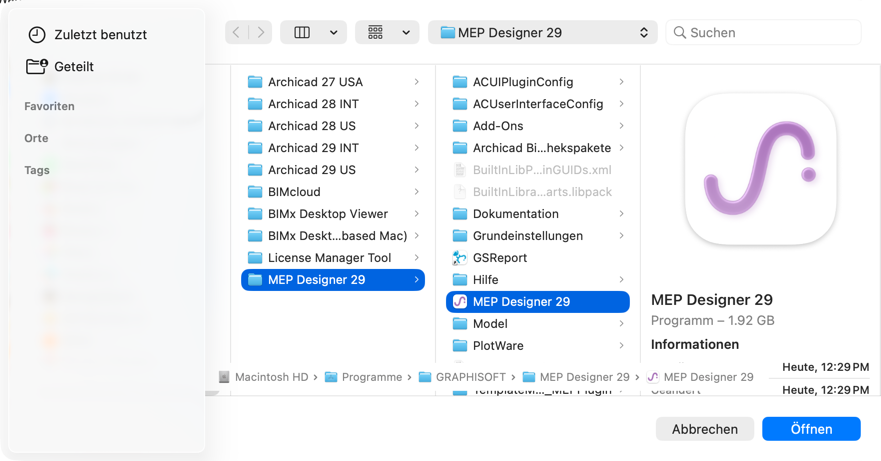881x461 pixels.
Task: Go forward with the right arrow
Action: click(261, 33)
